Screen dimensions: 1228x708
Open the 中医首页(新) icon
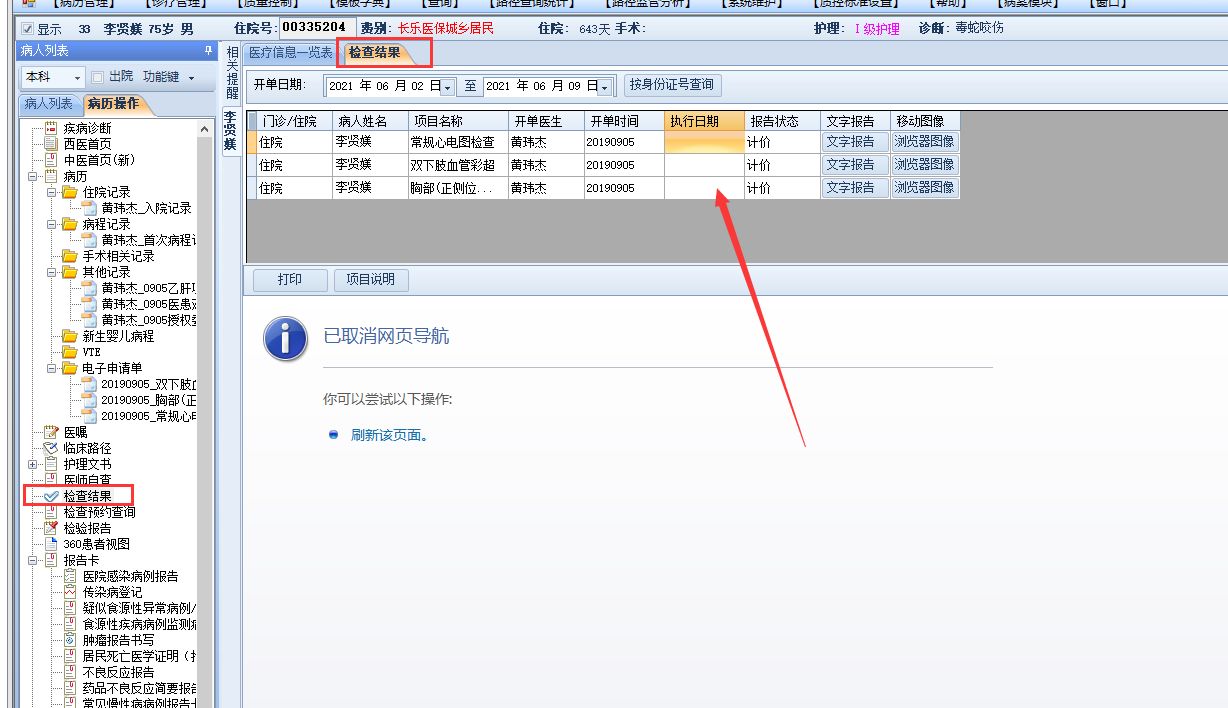pos(51,160)
